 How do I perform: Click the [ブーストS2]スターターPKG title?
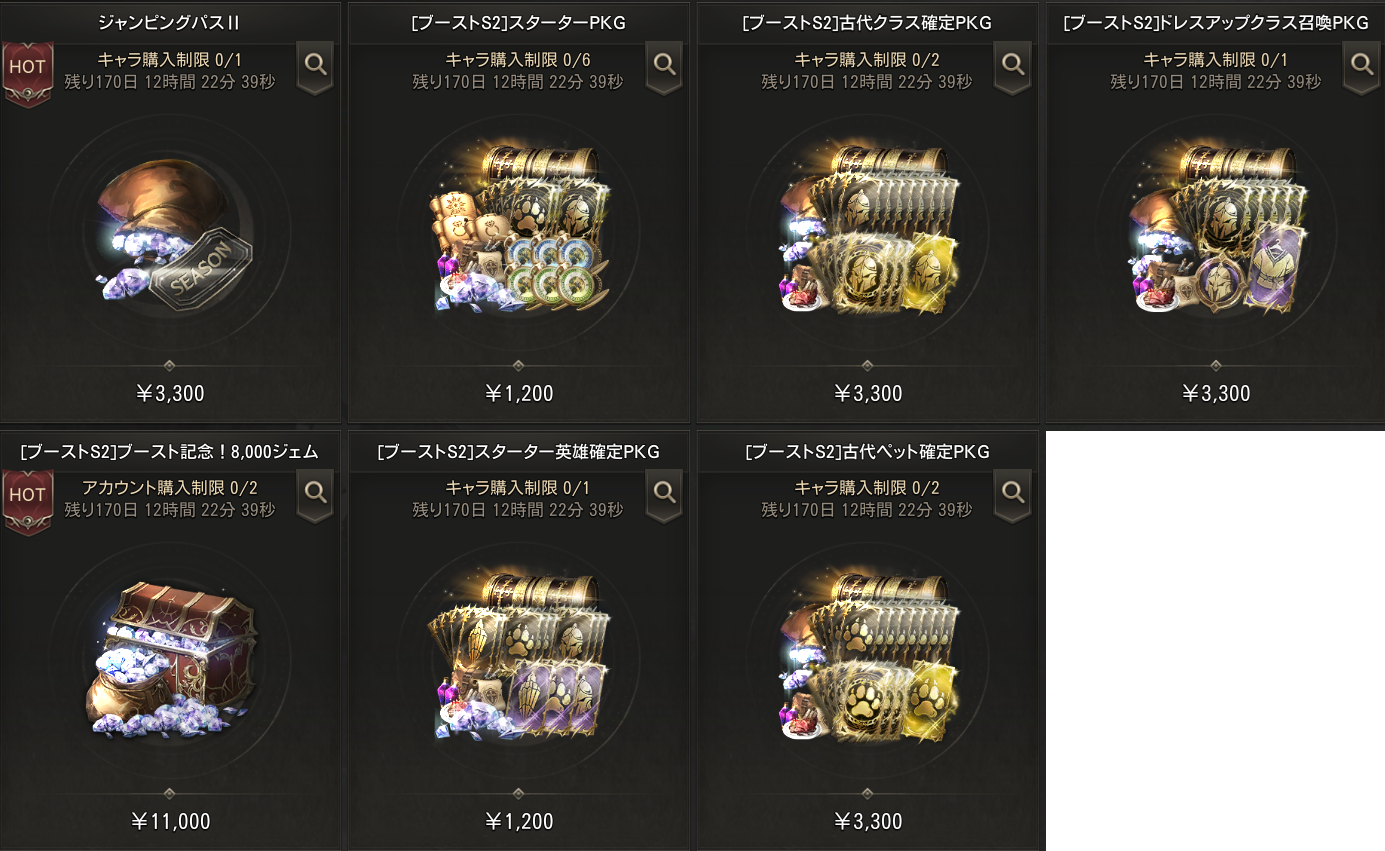coord(518,23)
